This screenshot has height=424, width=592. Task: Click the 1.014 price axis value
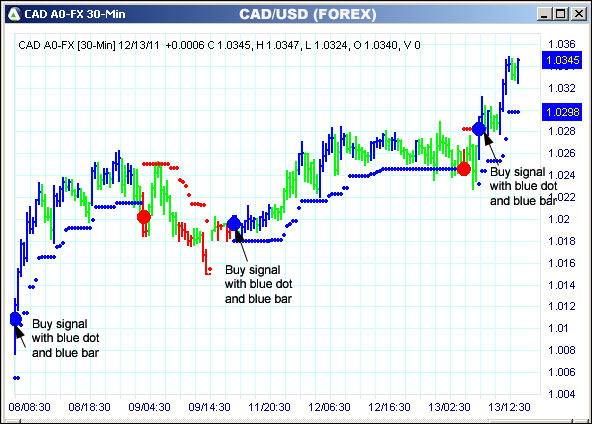click(561, 285)
